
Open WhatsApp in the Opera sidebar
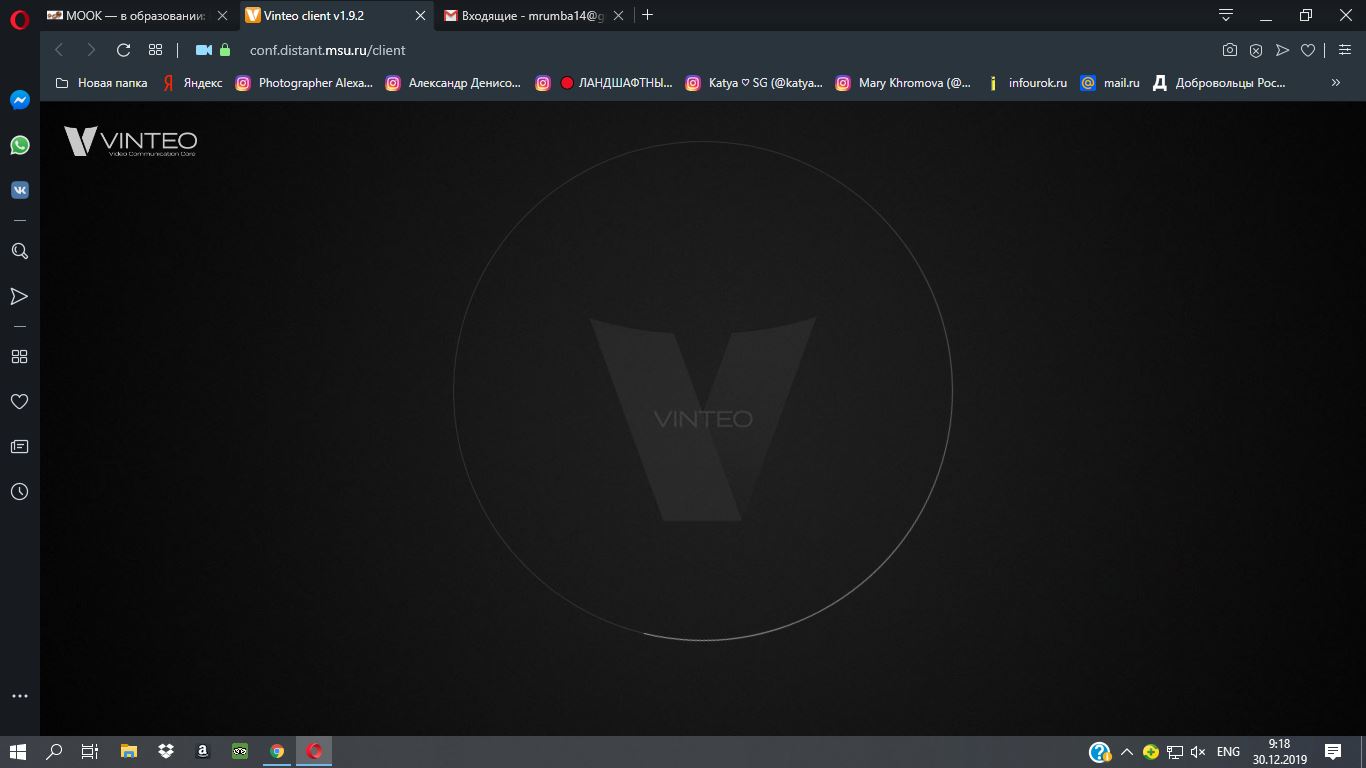(19, 145)
